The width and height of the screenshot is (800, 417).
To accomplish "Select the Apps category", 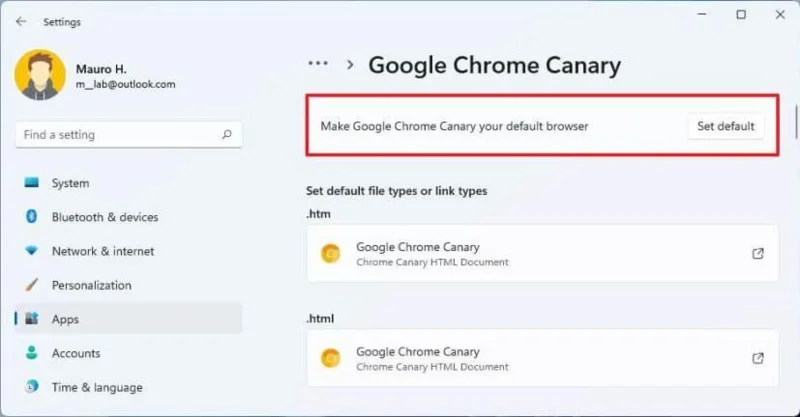I will coord(129,319).
